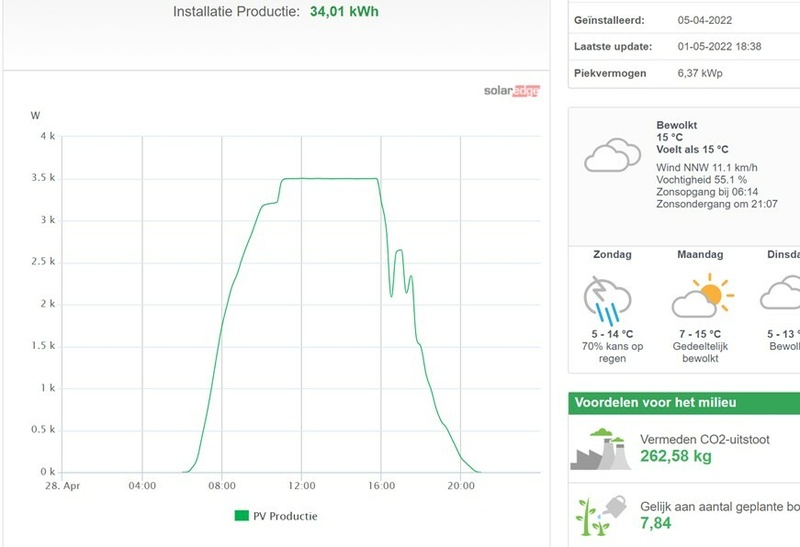Click Voordelen voor het milieu header
The width and height of the screenshot is (800, 547).
pos(655,403)
